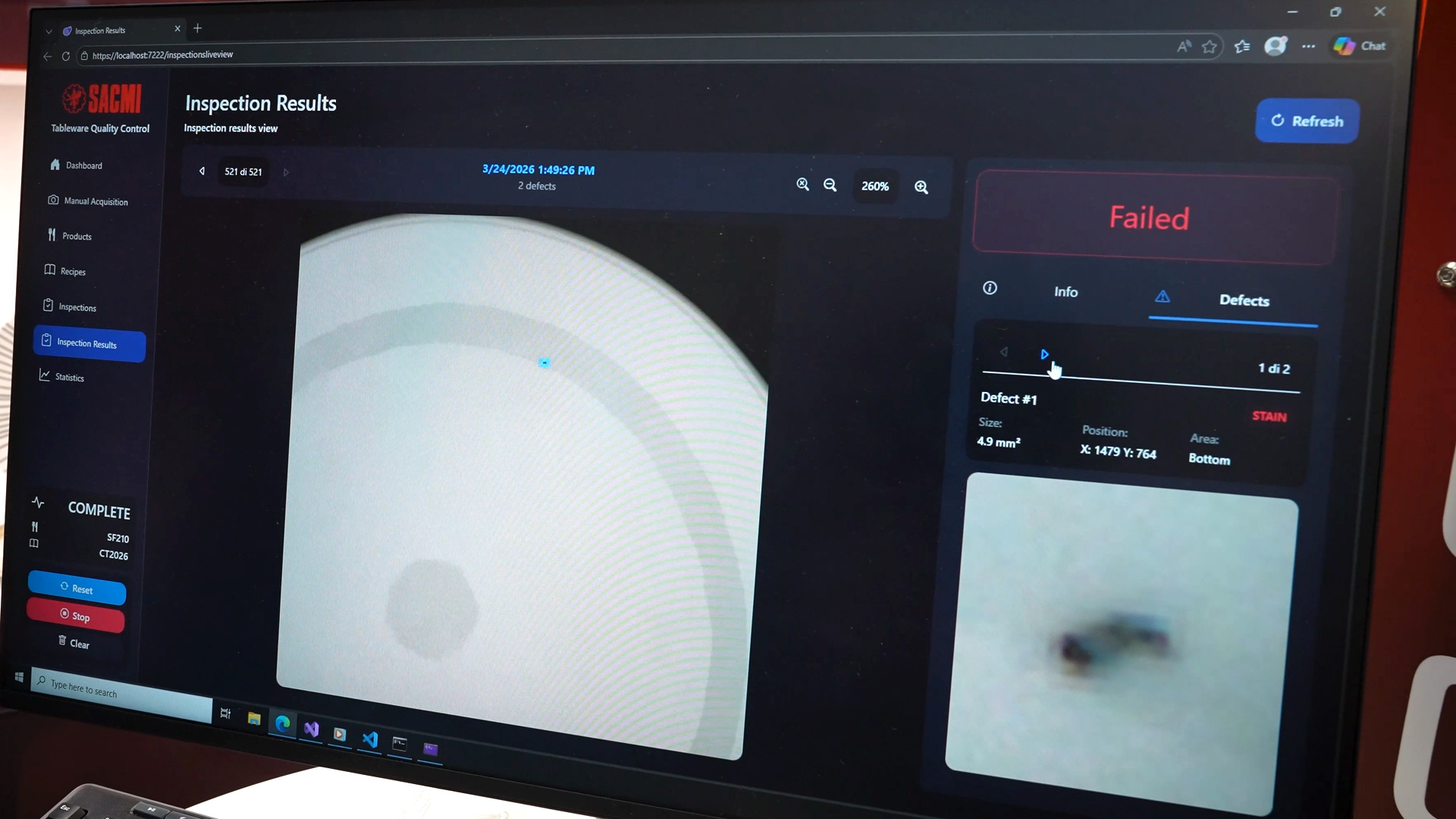Open the Products section
This screenshot has width=1456, height=819.
point(77,236)
